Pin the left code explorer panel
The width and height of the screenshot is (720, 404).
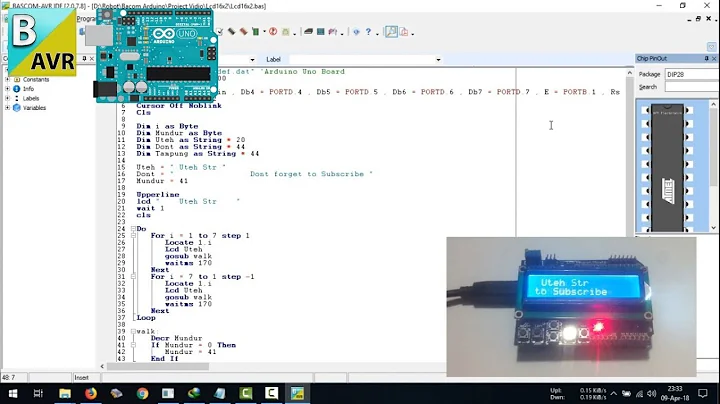(84, 58)
